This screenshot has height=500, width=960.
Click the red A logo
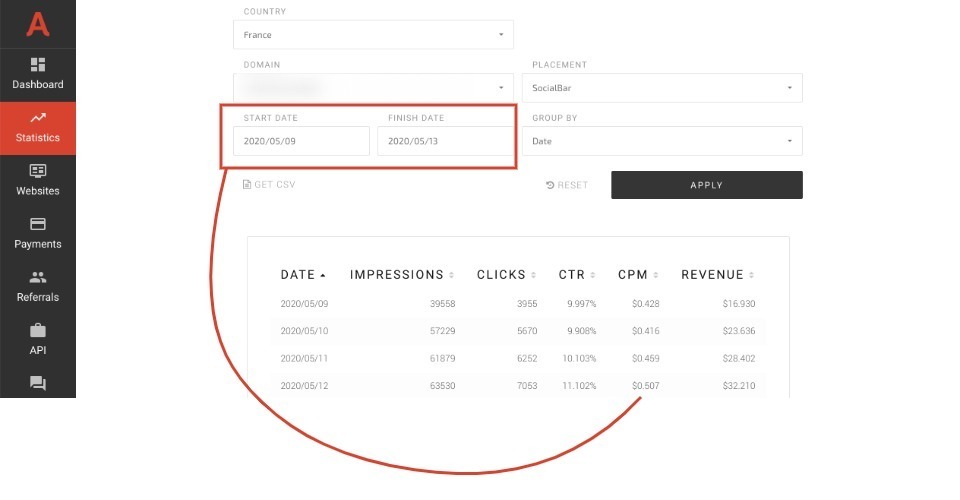[x=37, y=23]
